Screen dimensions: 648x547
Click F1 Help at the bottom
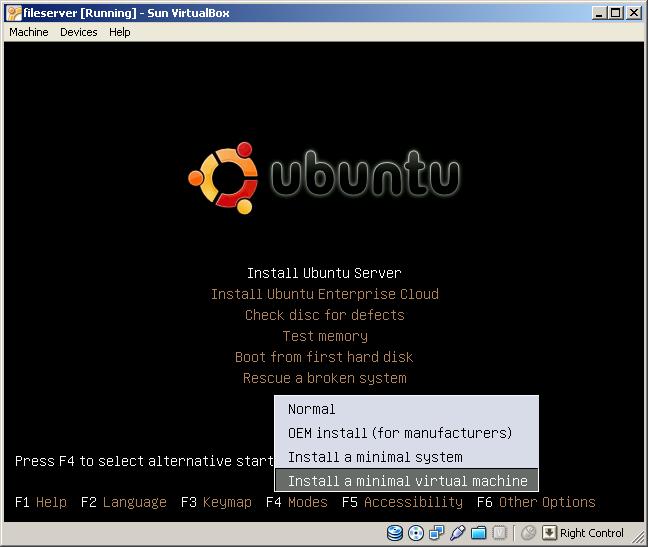click(x=40, y=502)
